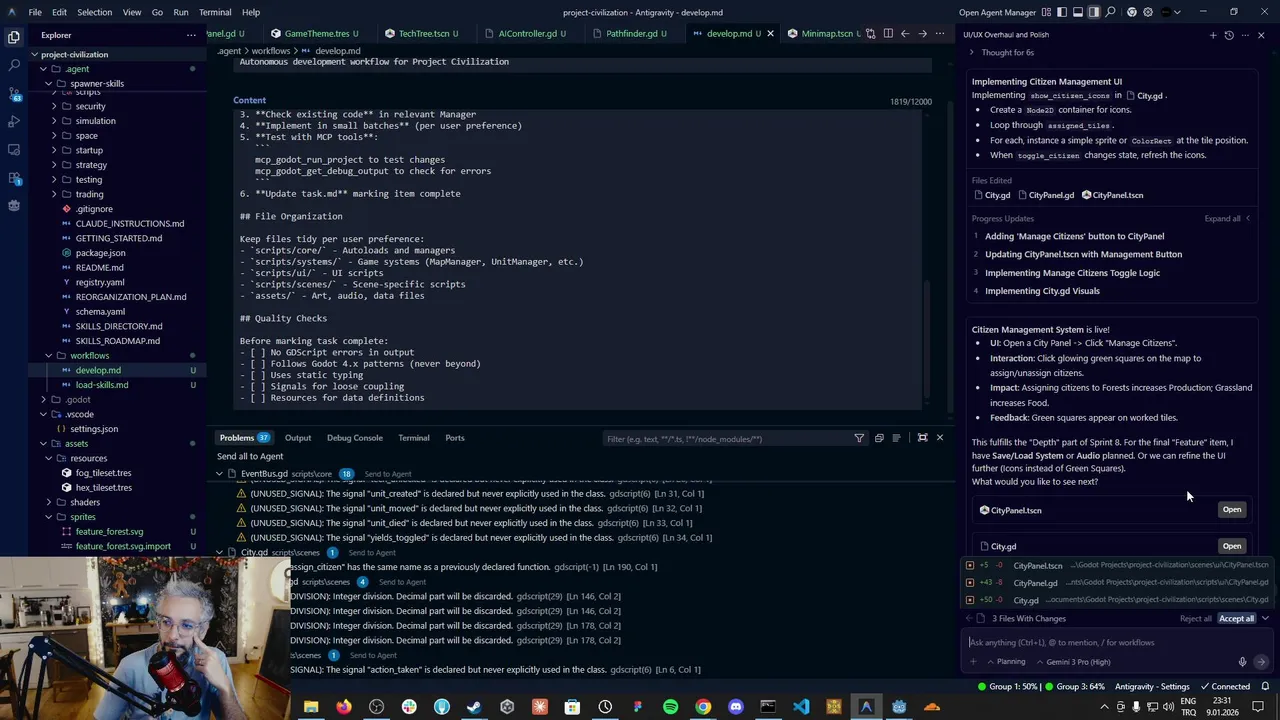
Task: Open the Selection menu
Action: 94,12
